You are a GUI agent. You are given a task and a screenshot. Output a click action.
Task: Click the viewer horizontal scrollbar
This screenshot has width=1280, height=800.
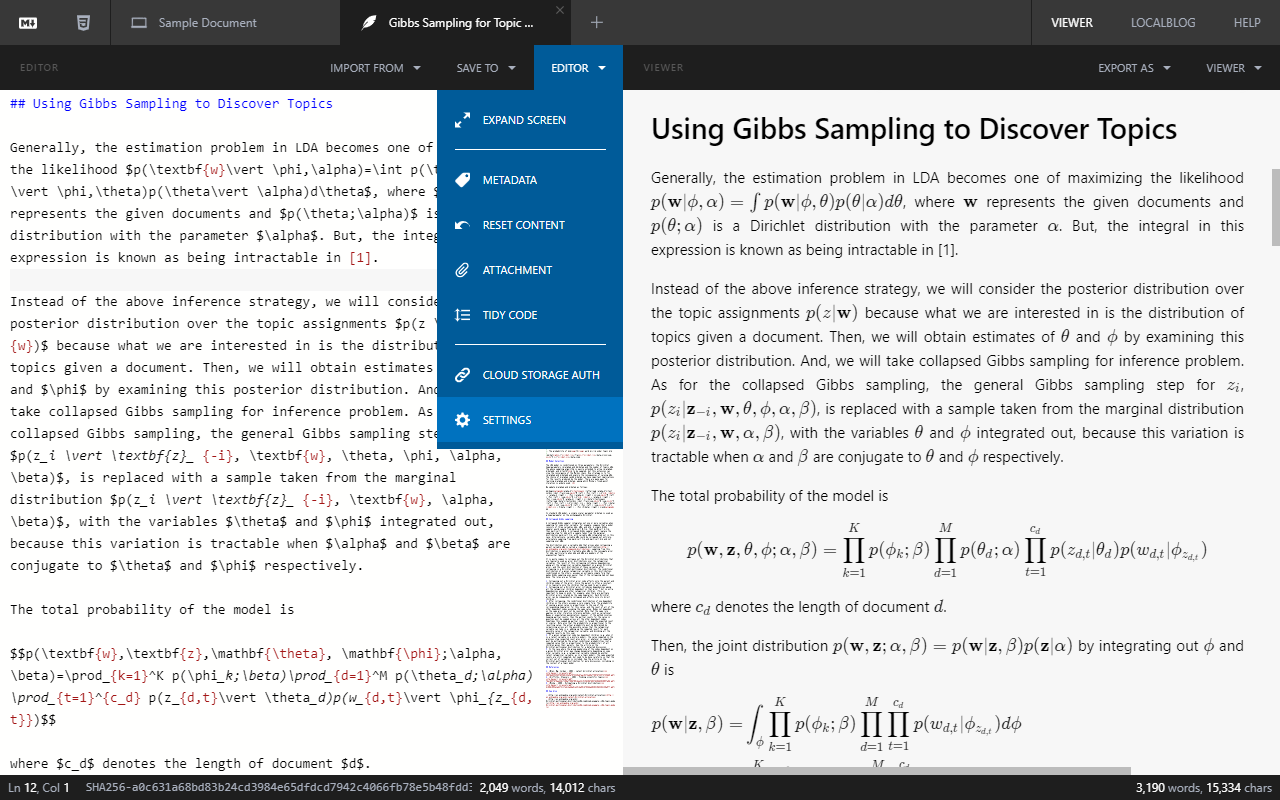[877, 771]
